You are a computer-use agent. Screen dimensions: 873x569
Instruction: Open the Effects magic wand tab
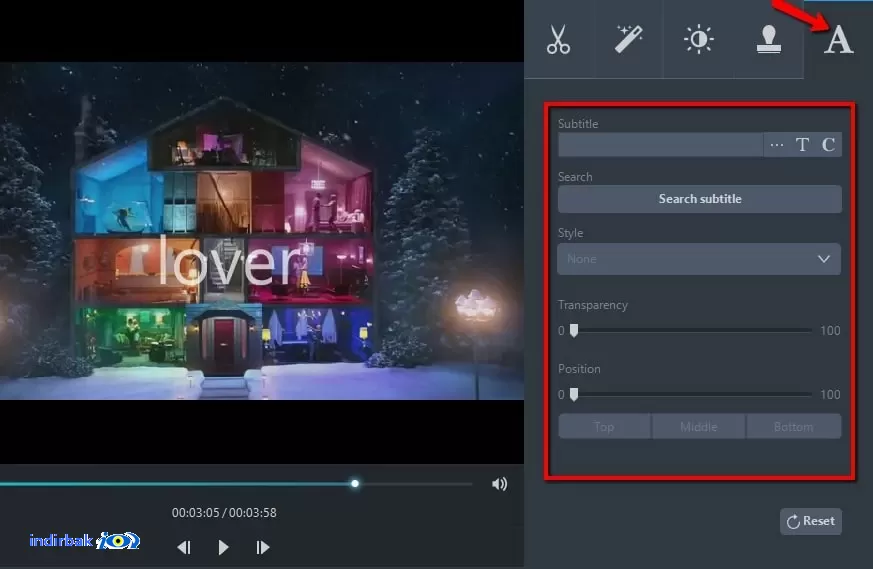pos(629,39)
